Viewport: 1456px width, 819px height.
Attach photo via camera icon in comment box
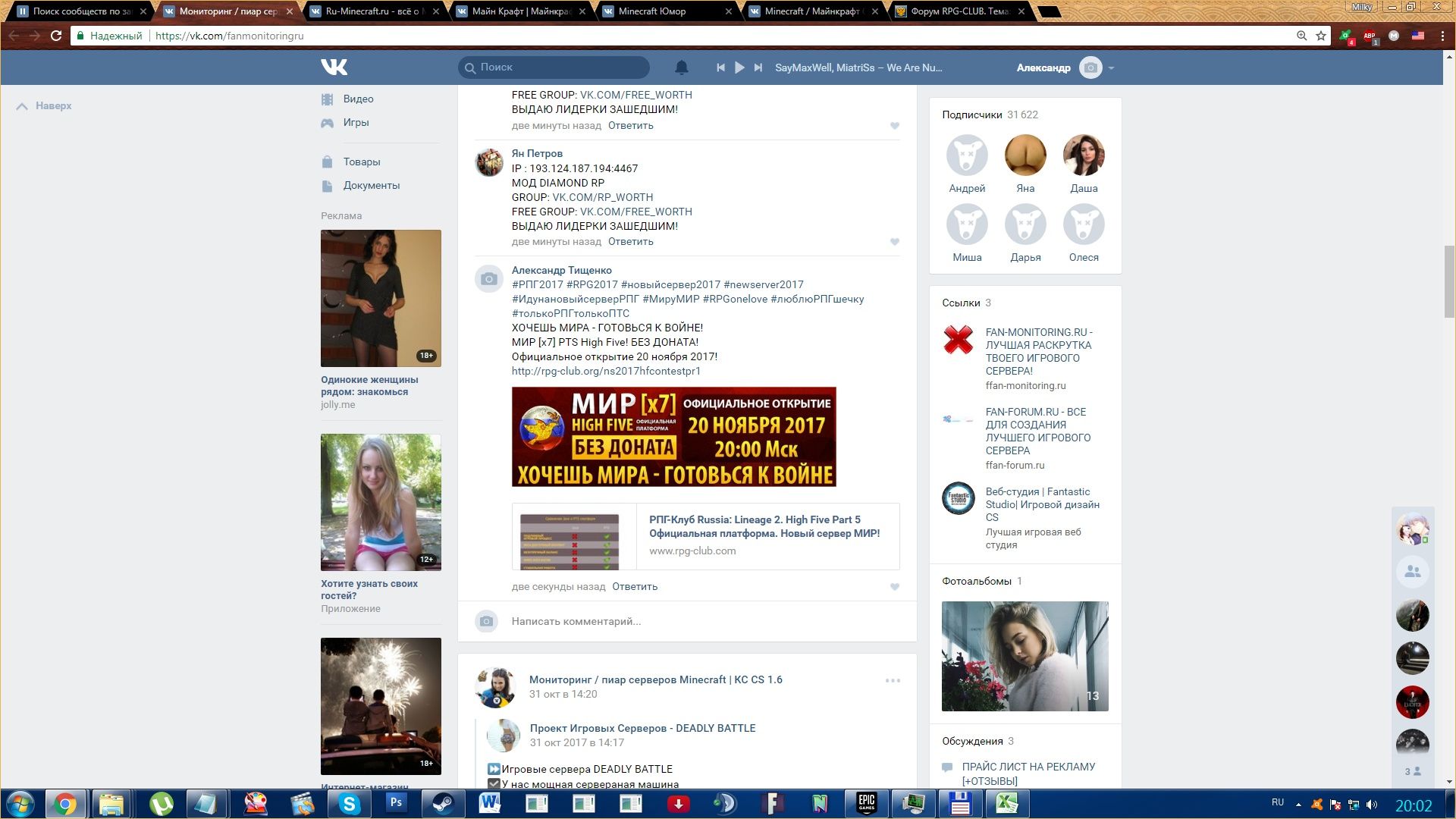pyautogui.click(x=486, y=622)
